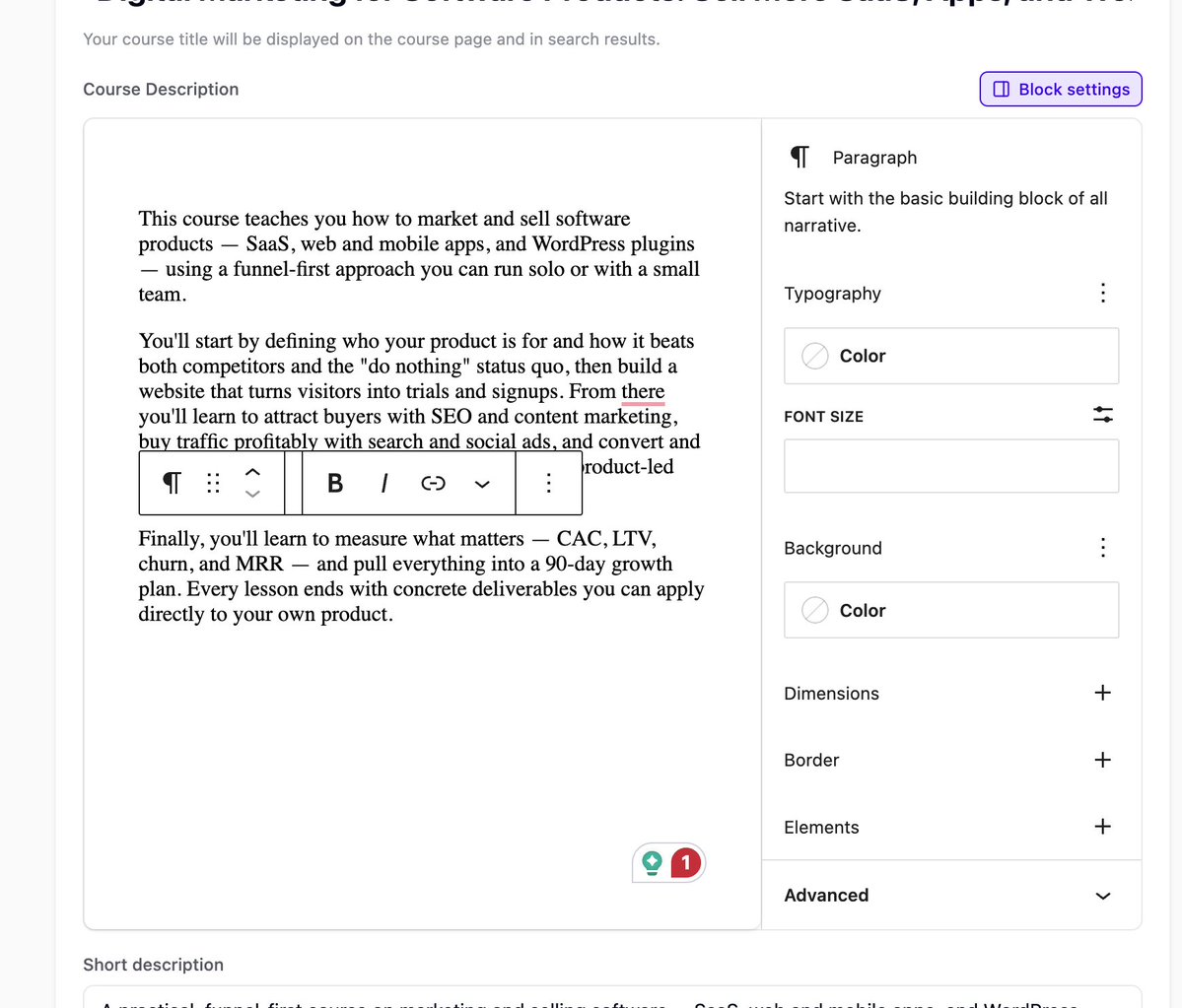
Task: Open the more formatting options chevron
Action: [482, 484]
